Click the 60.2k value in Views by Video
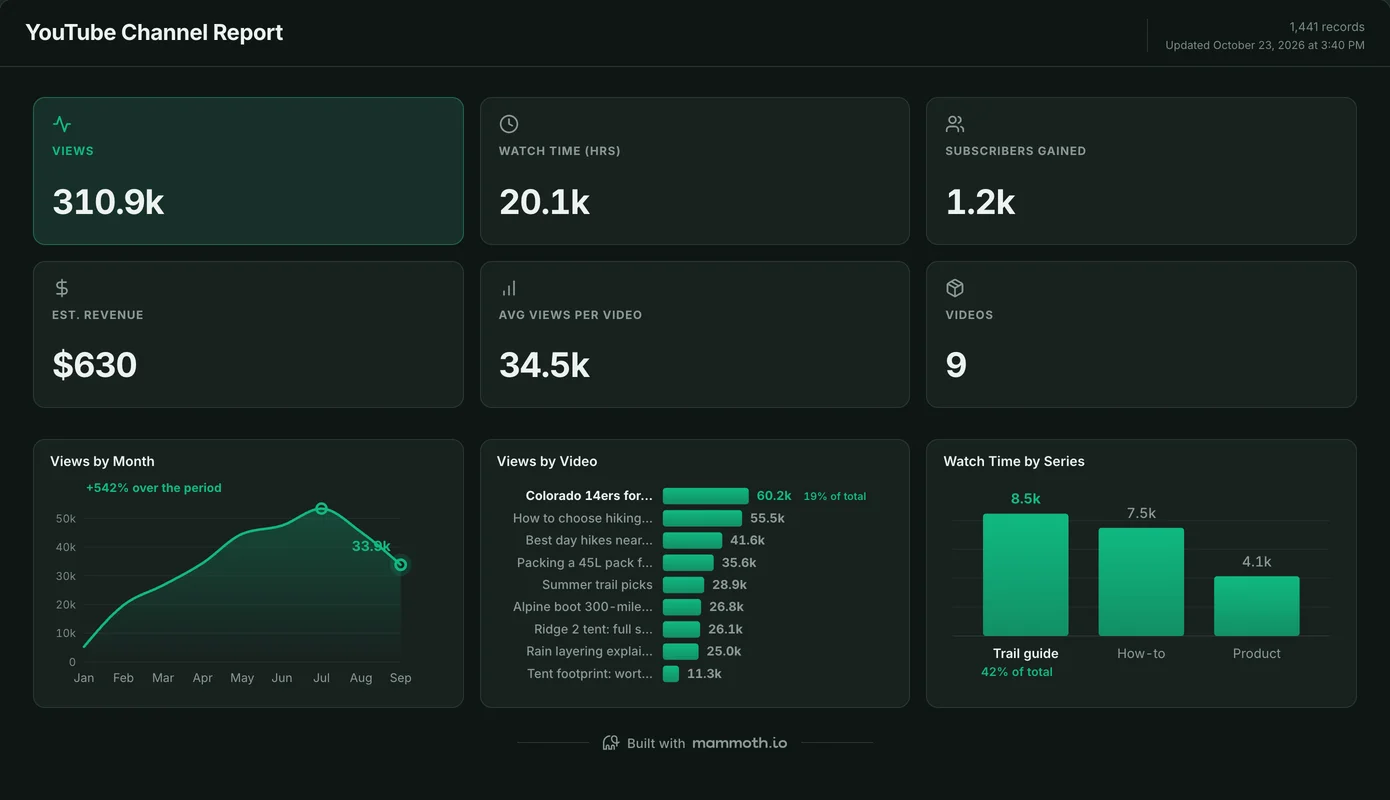This screenshot has width=1390, height=800. pos(774,496)
